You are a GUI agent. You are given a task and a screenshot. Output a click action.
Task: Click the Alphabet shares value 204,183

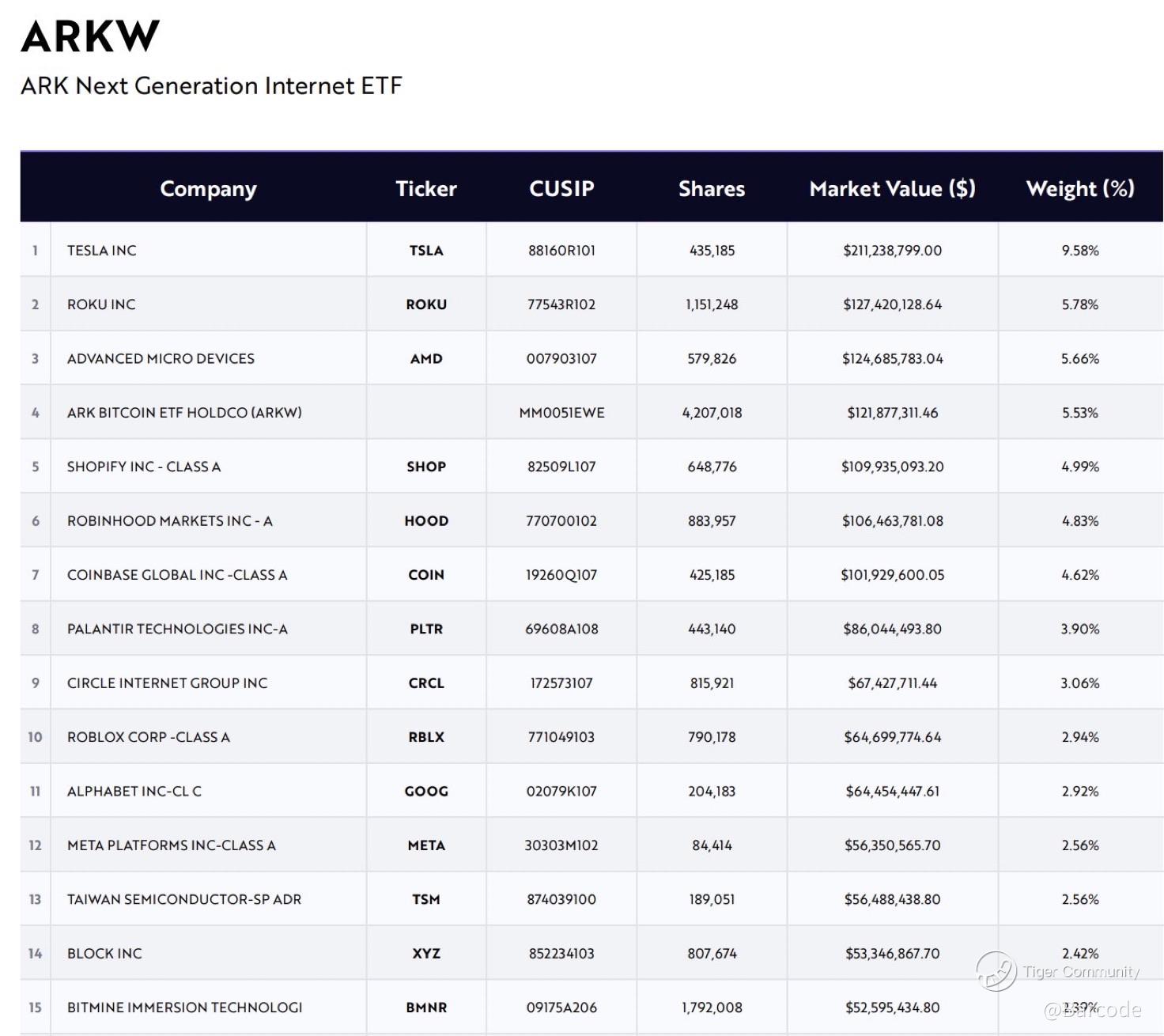coord(712,792)
